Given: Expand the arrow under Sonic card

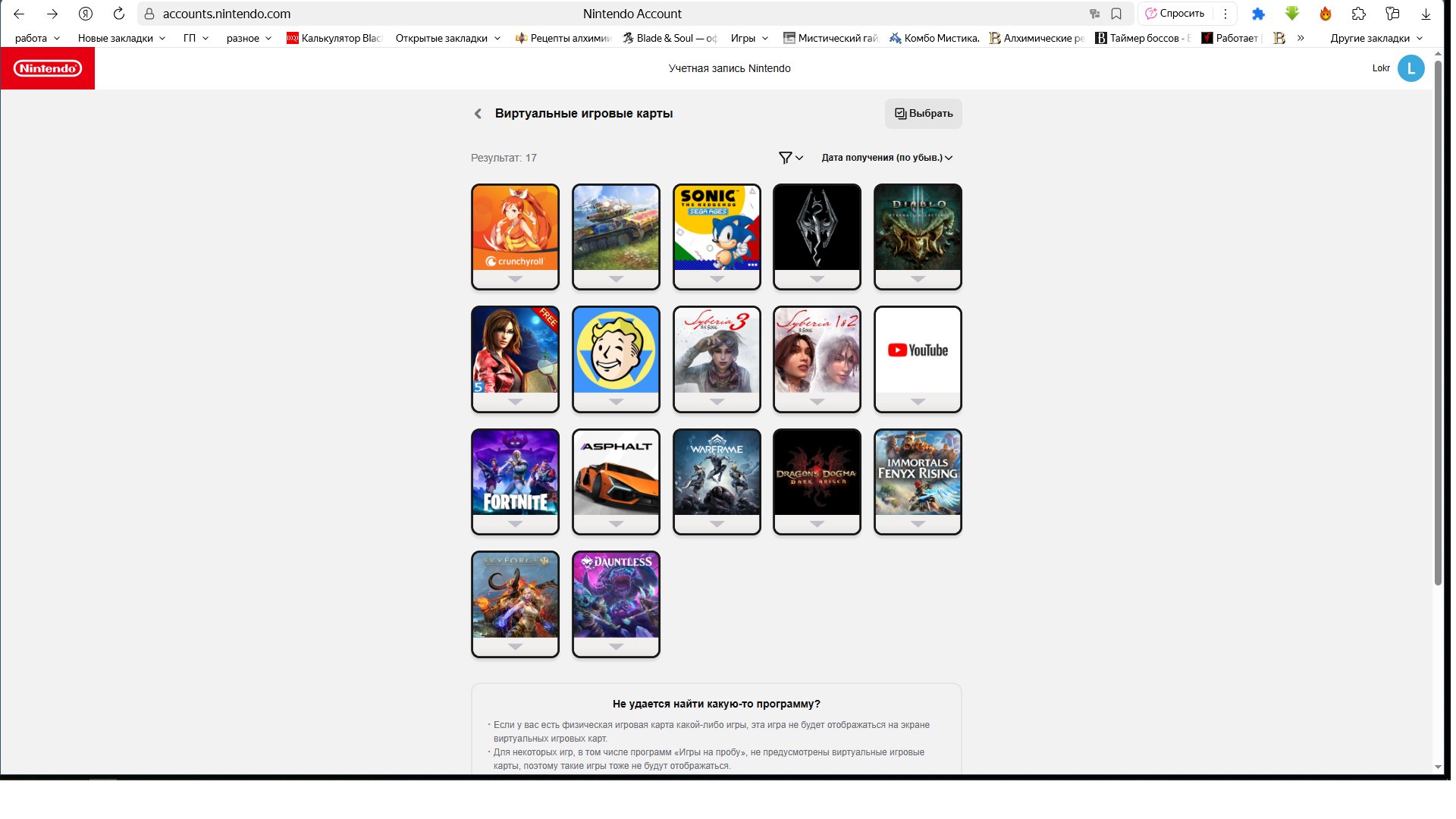Looking at the screenshot, I should click(717, 279).
